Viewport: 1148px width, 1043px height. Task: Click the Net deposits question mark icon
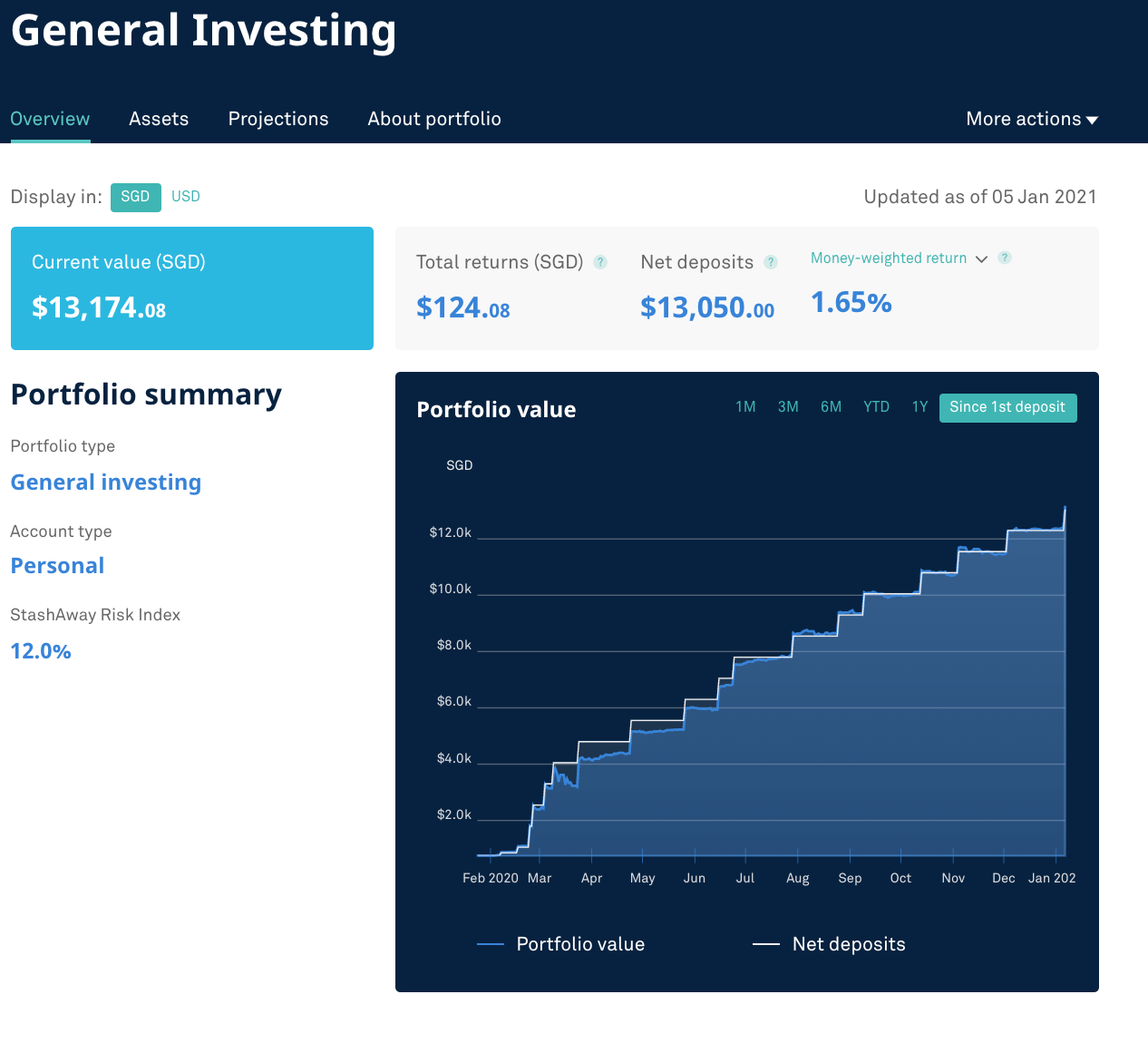pyautogui.click(x=771, y=261)
